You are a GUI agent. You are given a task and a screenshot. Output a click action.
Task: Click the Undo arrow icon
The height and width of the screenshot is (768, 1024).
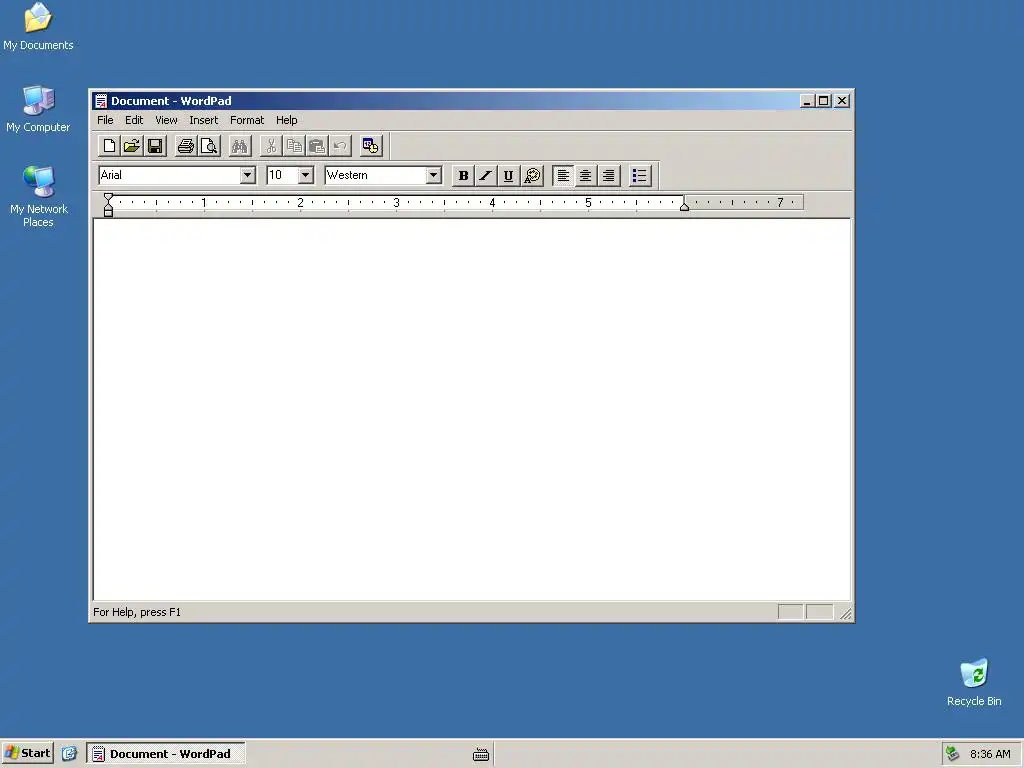point(340,146)
